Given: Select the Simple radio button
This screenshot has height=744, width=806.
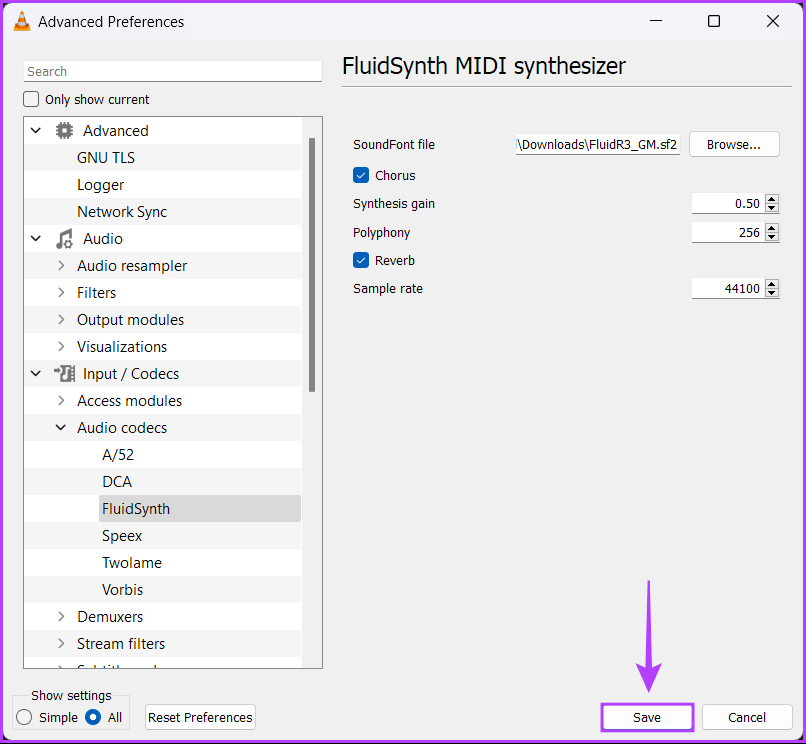Looking at the screenshot, I should coord(24,717).
